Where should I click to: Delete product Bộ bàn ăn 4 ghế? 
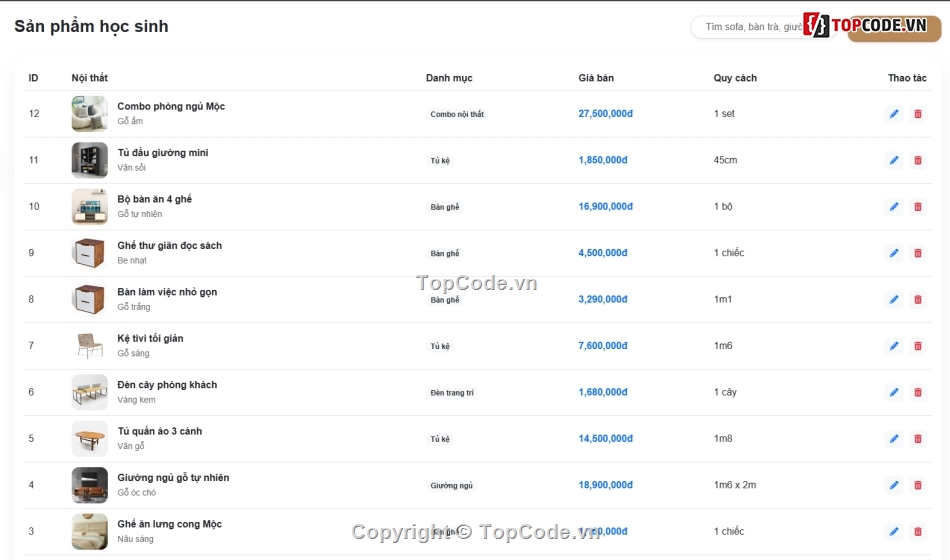pyautogui.click(x=918, y=207)
